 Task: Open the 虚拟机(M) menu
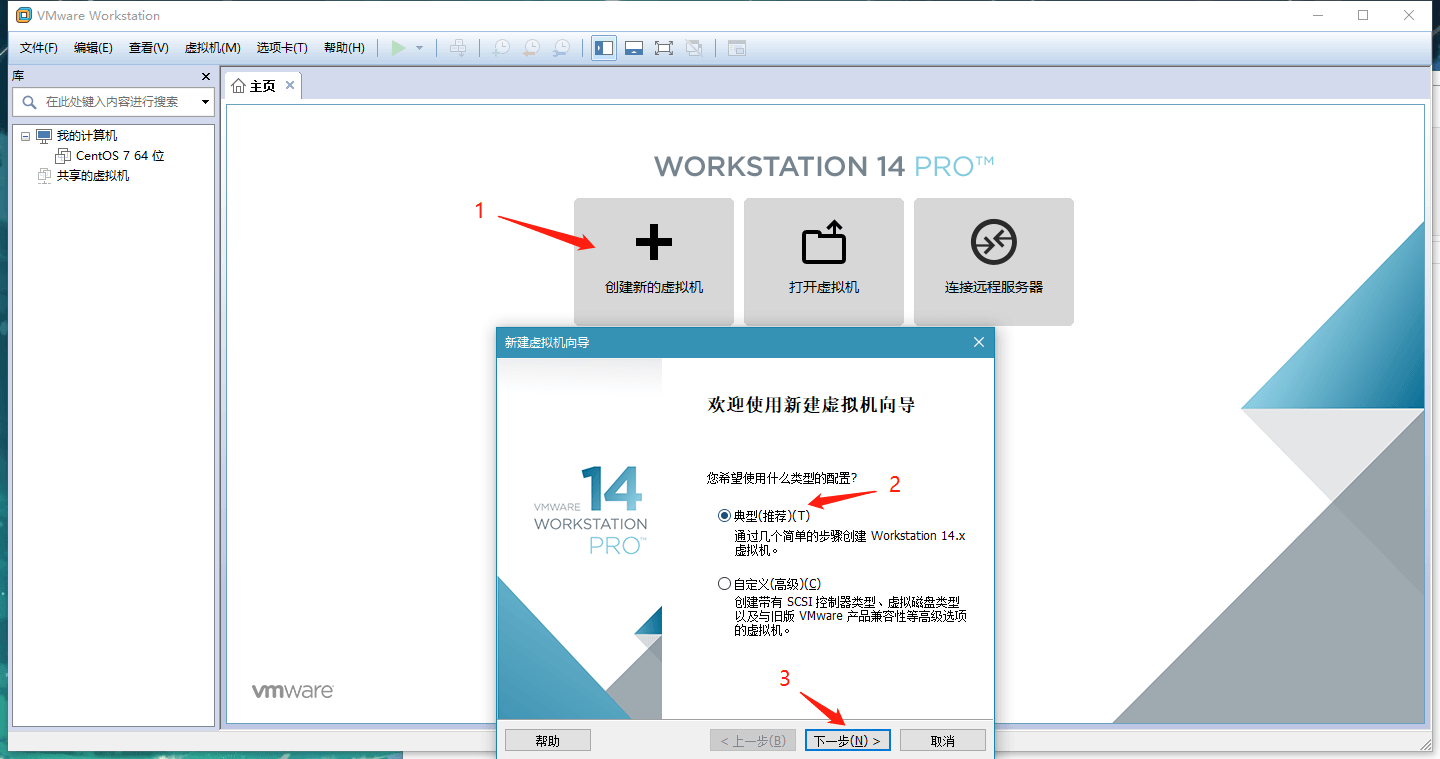click(212, 48)
